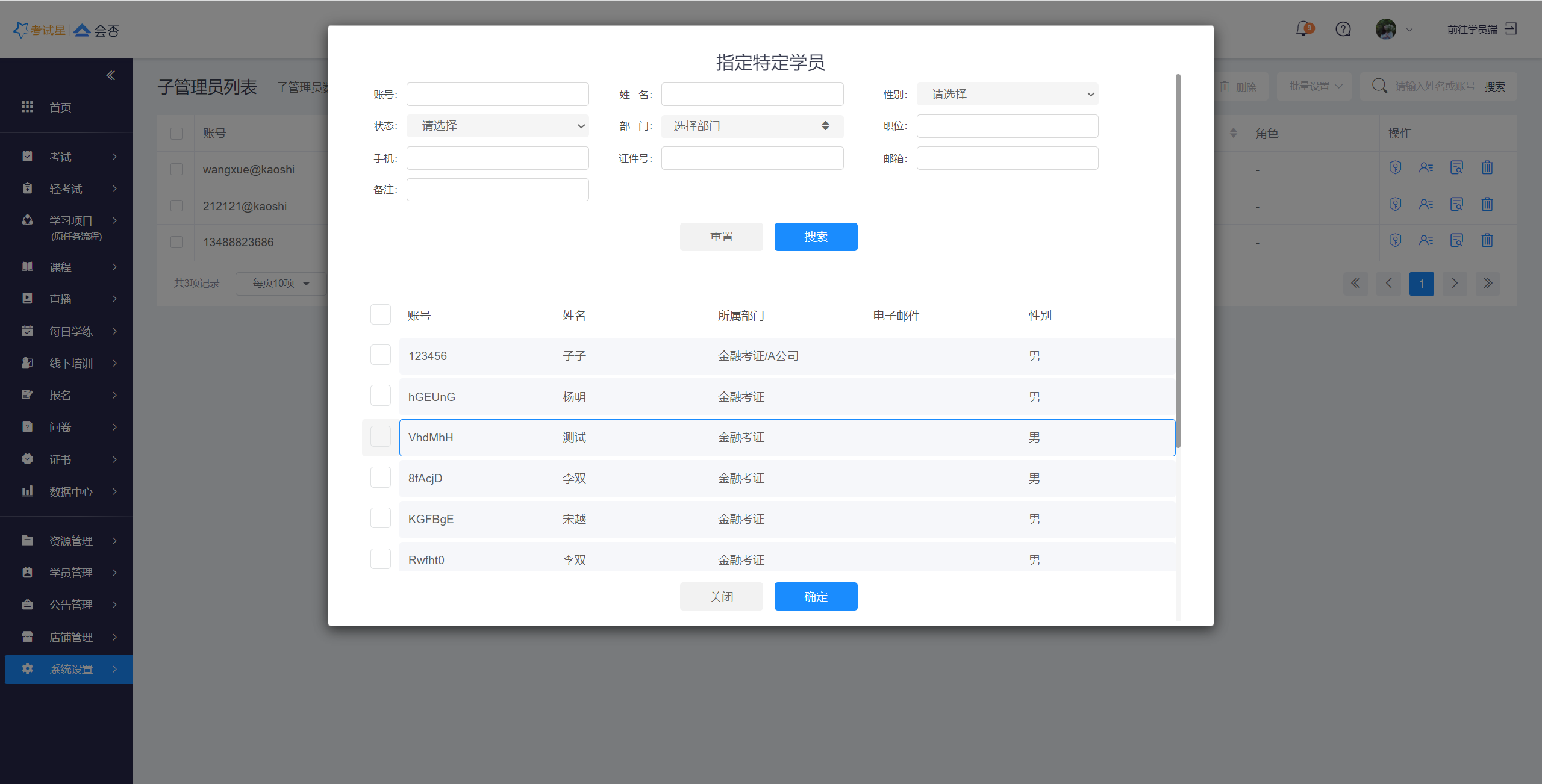This screenshot has height=784, width=1542.
Task: Go to last page double arrow icon
Action: (x=1487, y=283)
